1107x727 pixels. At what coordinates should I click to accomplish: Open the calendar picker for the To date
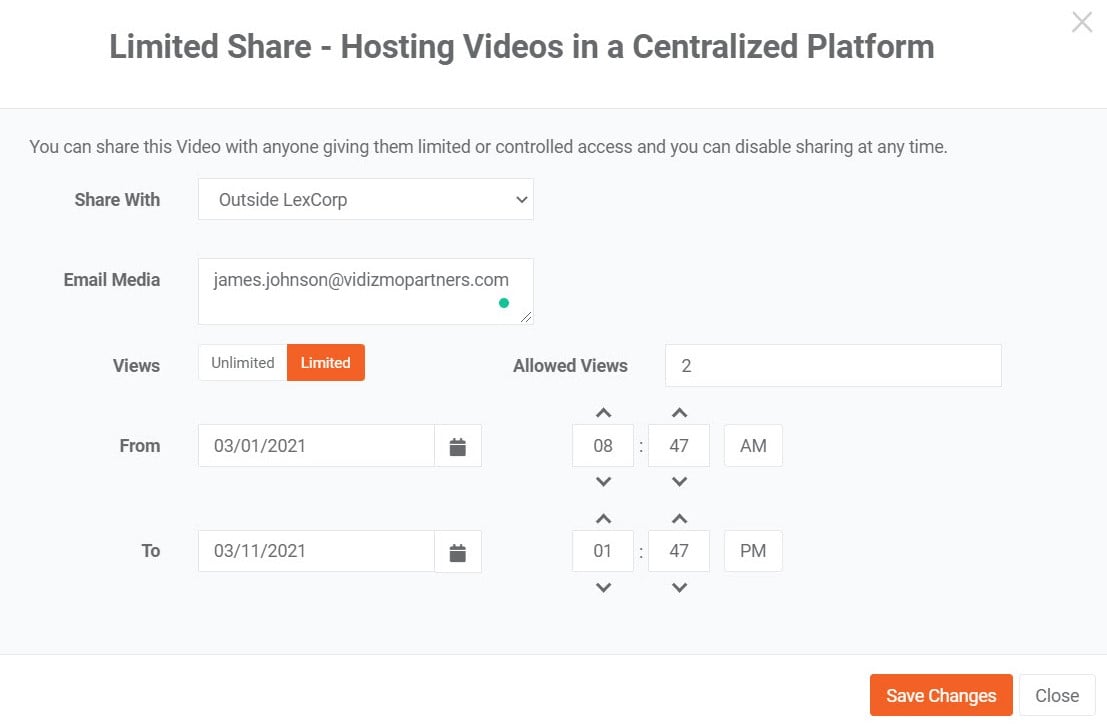point(458,551)
